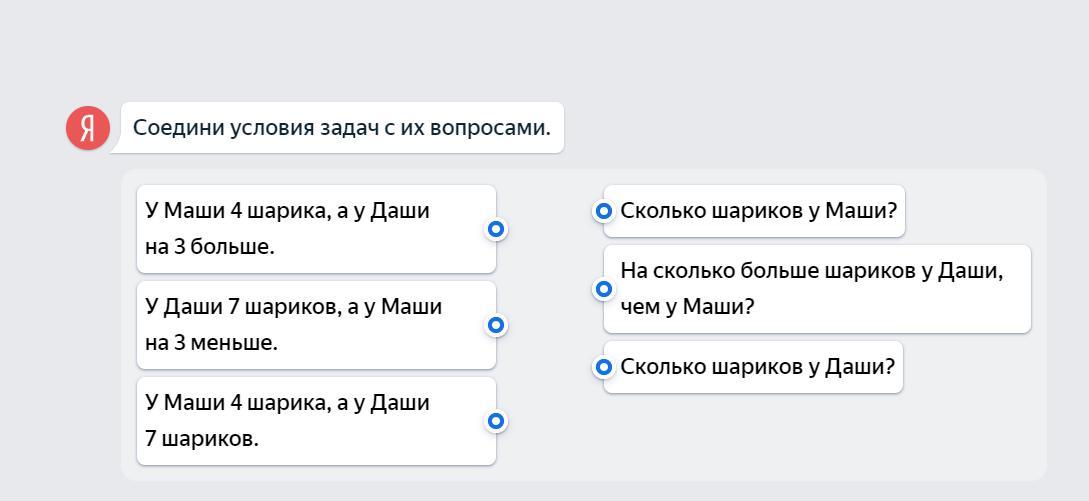
Task: Choose the question "На сколько больше шариков у Даши"
Action: tap(811, 271)
